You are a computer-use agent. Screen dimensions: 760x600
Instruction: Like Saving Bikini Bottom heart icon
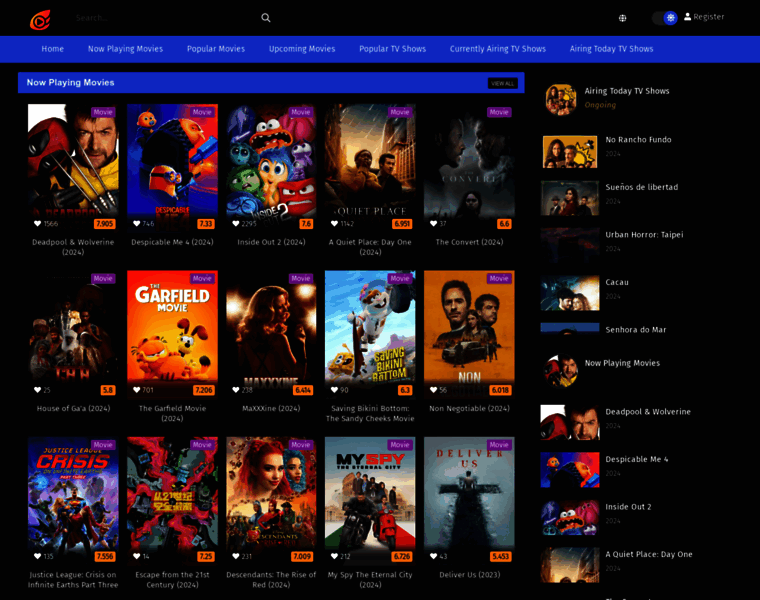pos(334,390)
